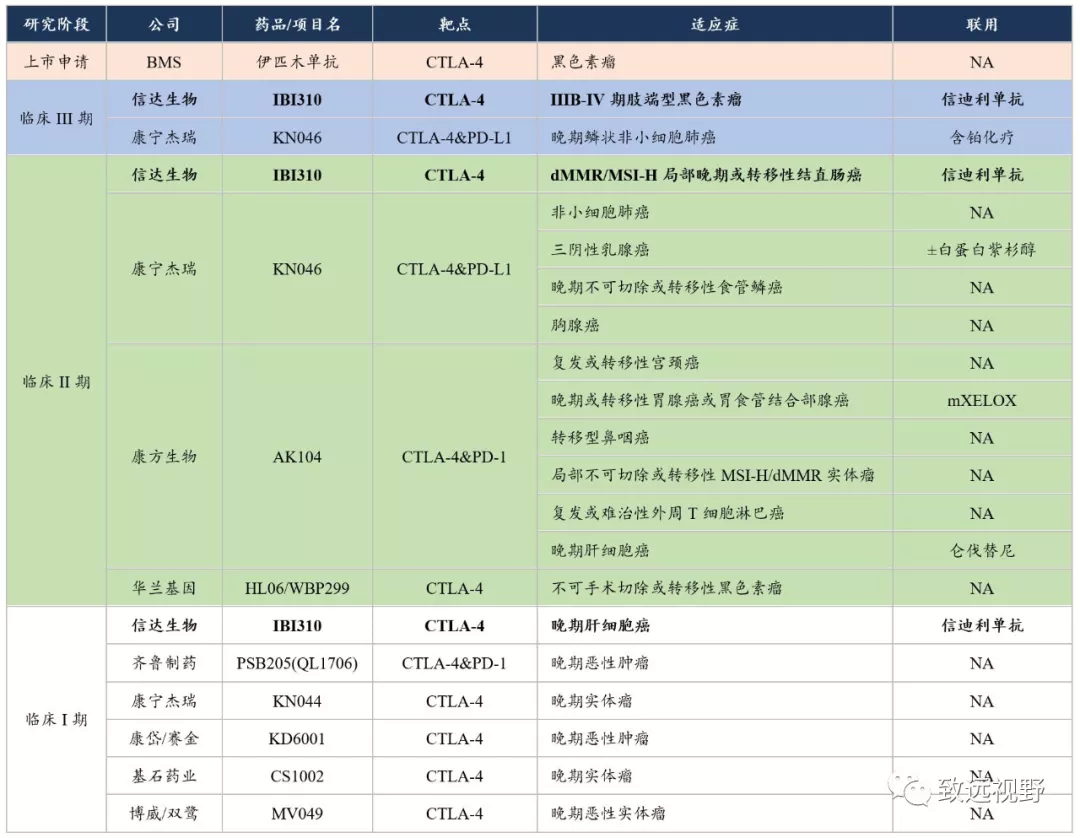
Task: Click 晚期肝细胞癌 in the 临床 I 期 section
Action: 715,625
